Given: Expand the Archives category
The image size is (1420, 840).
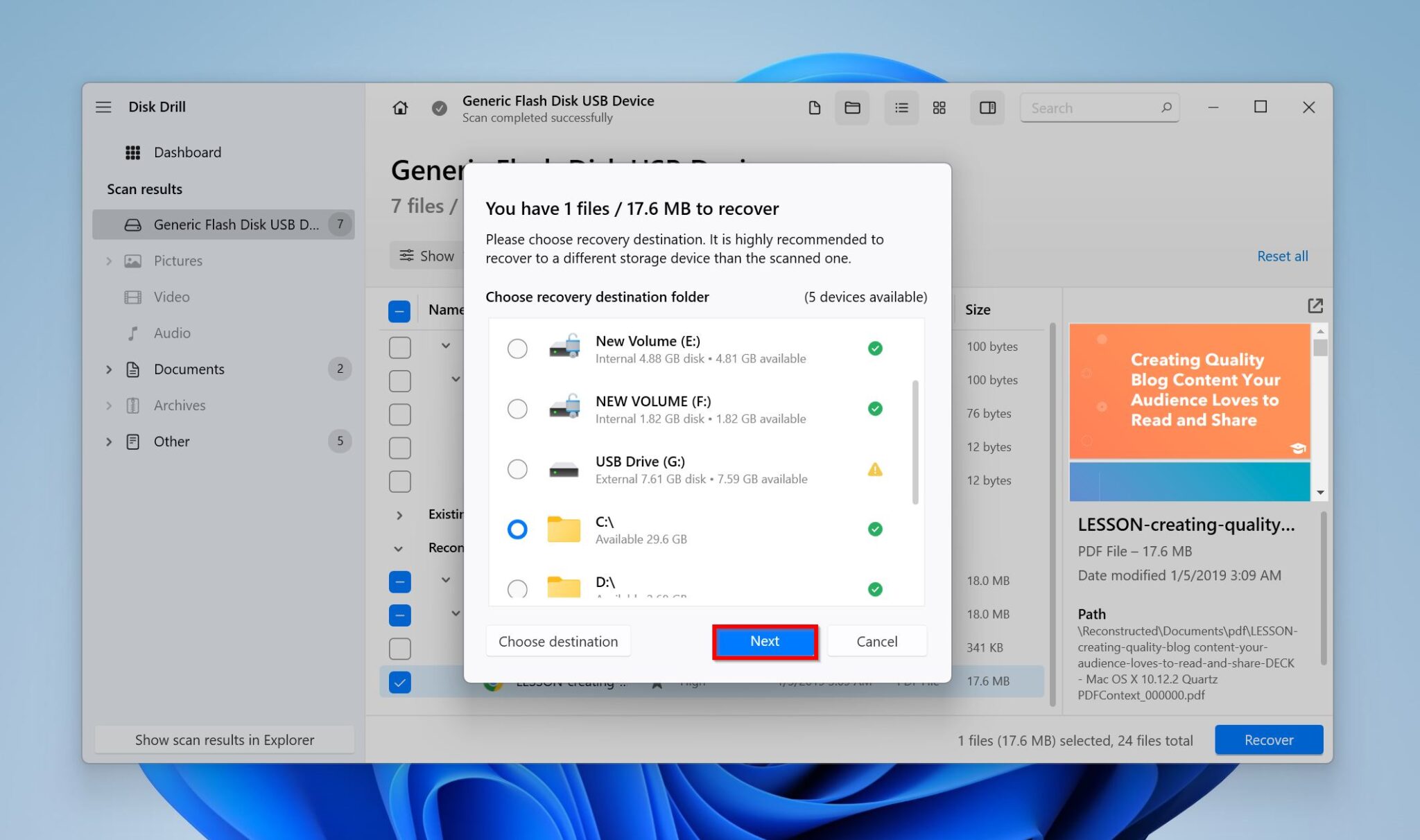Looking at the screenshot, I should (109, 405).
